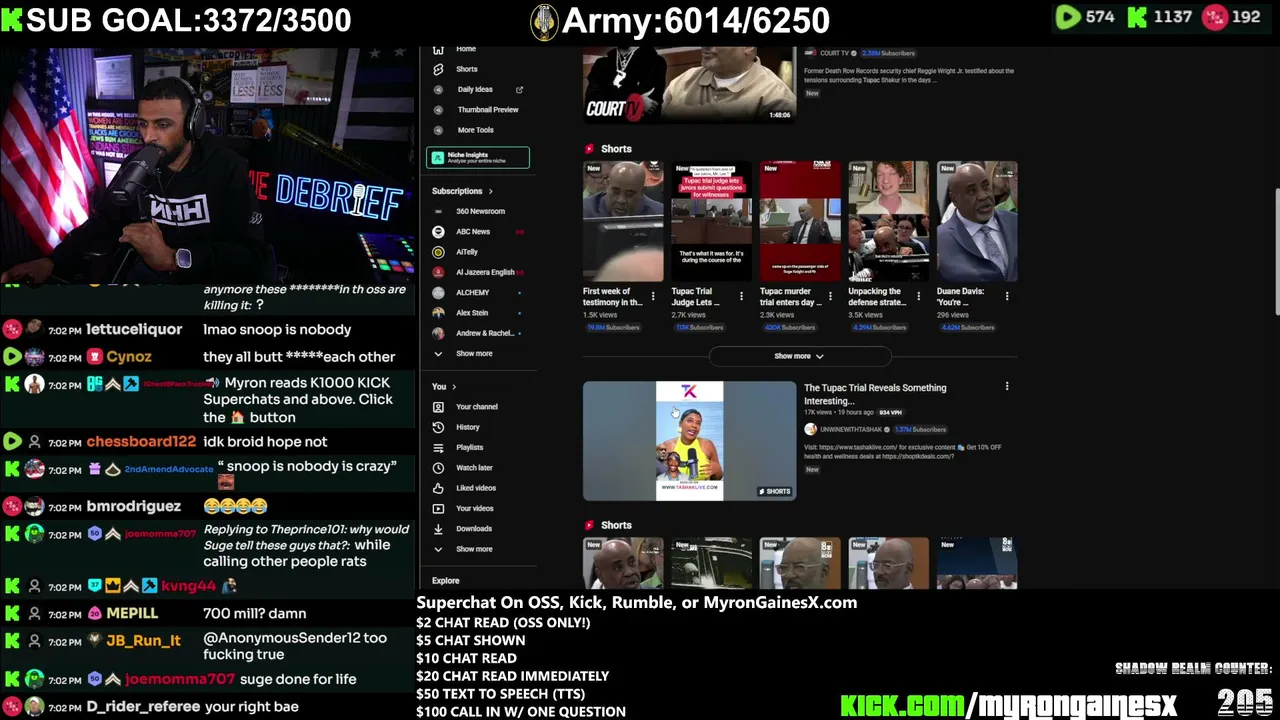
Task: Click the History clock icon
Action: (x=438, y=427)
